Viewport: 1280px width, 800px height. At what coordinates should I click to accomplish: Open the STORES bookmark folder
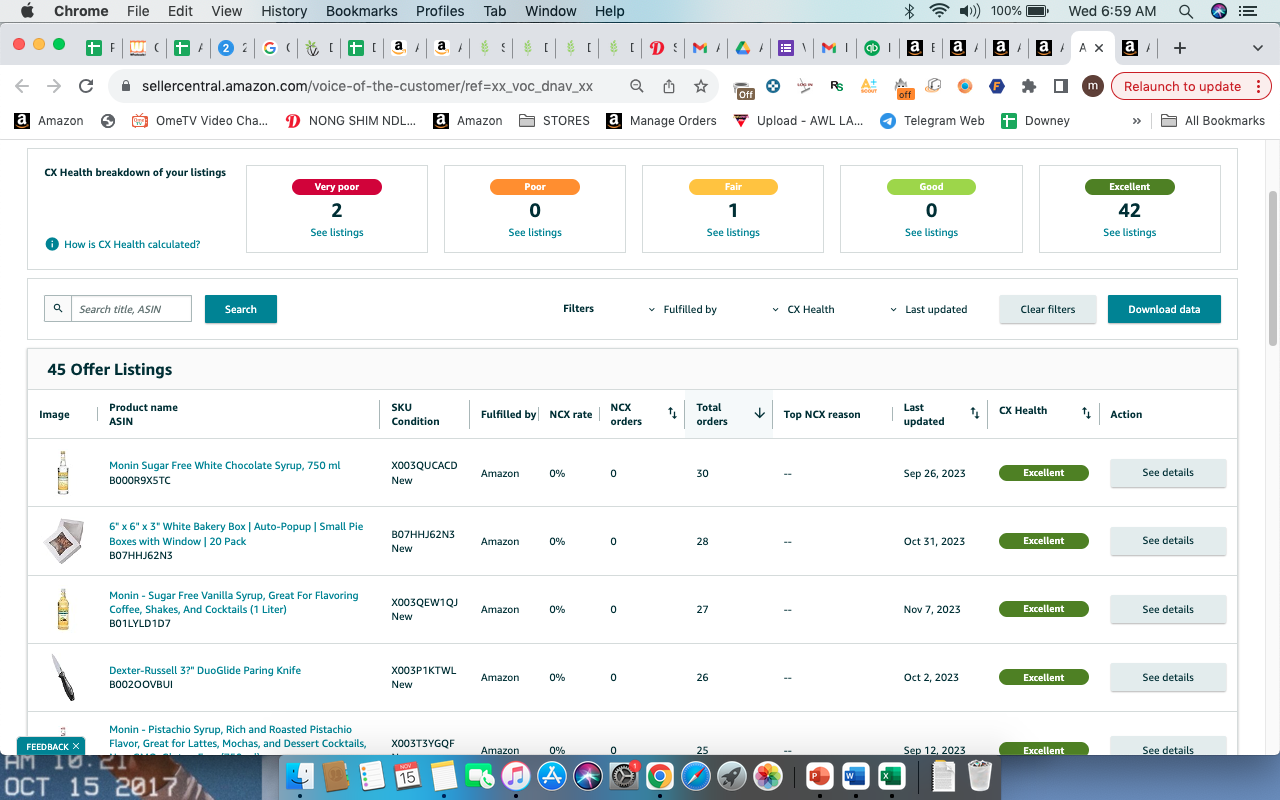coord(554,121)
